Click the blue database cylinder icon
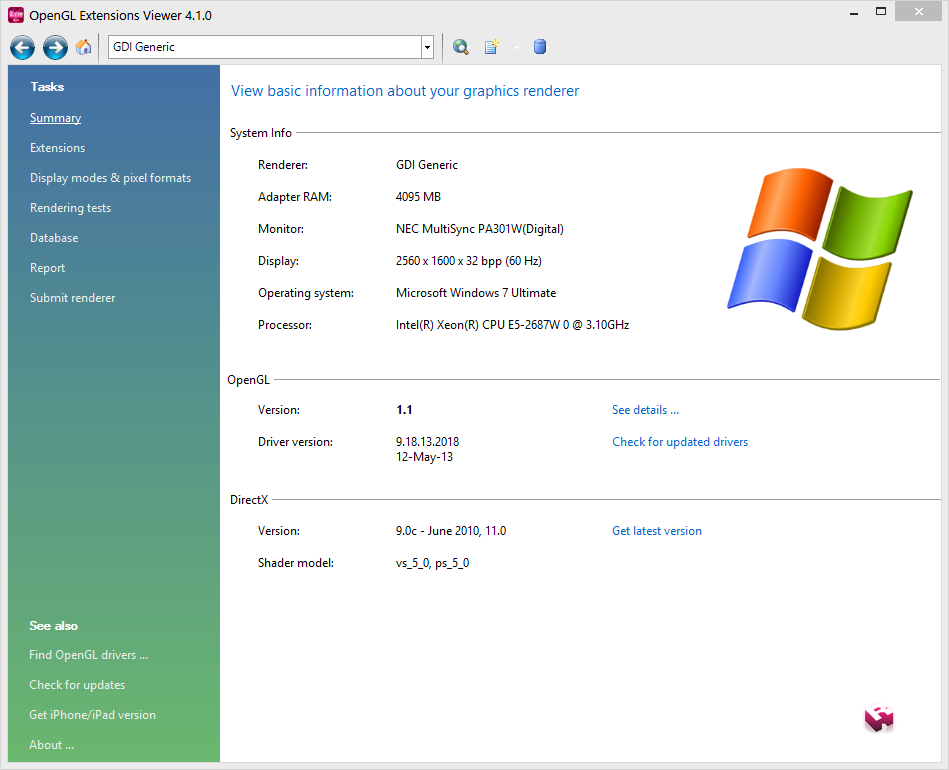This screenshot has width=949, height=770. click(x=540, y=47)
